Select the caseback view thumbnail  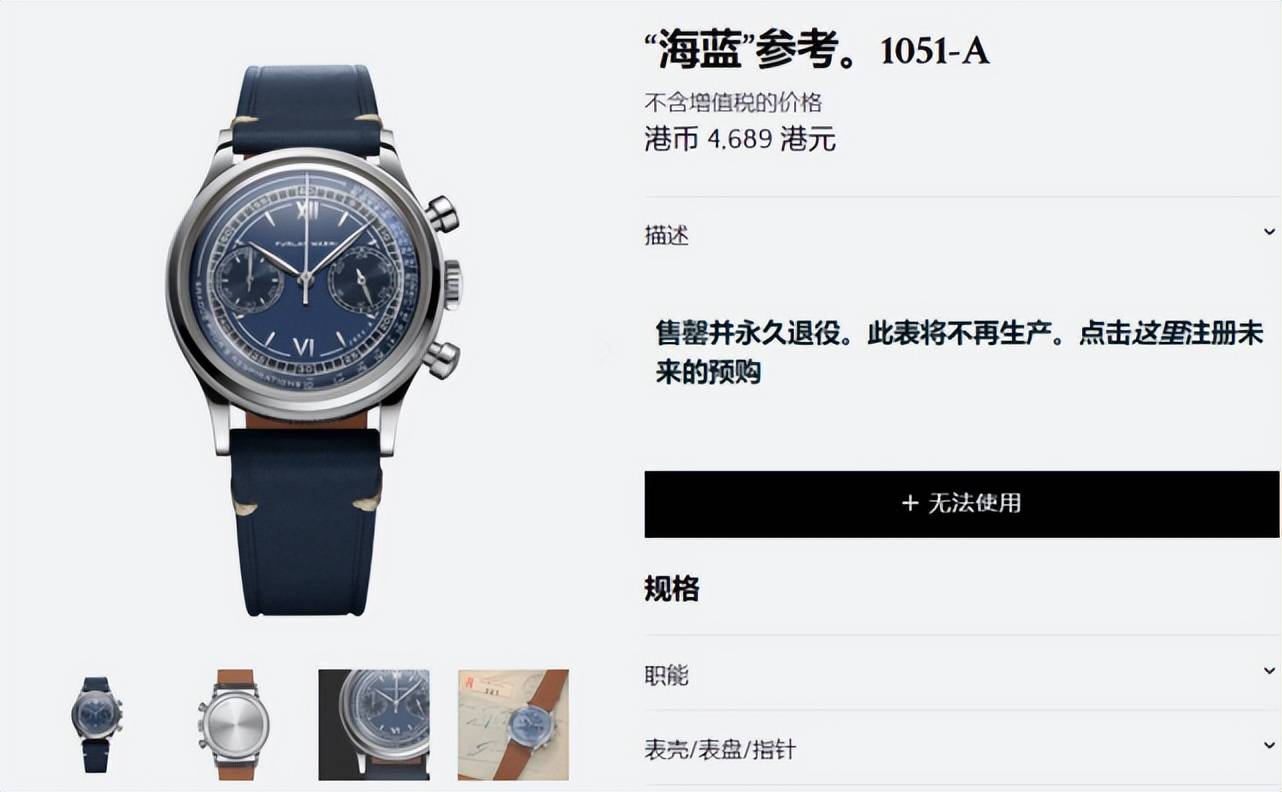coord(232,724)
